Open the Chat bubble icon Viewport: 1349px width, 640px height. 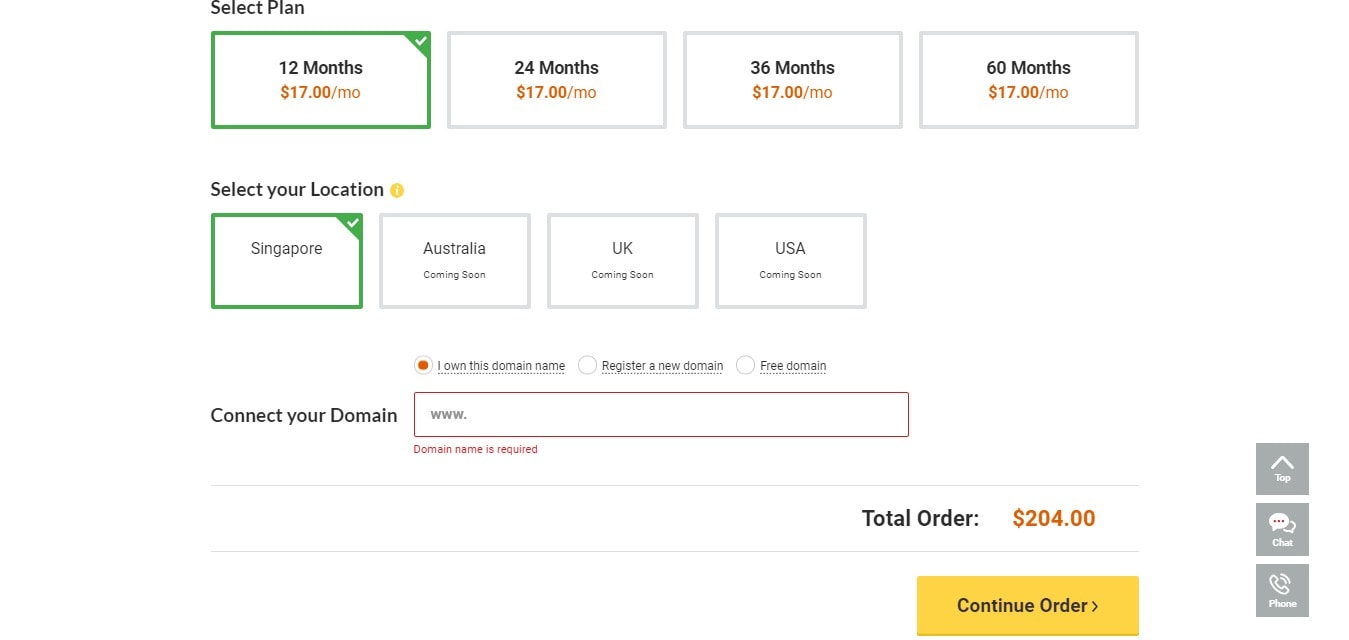[x=1282, y=523]
